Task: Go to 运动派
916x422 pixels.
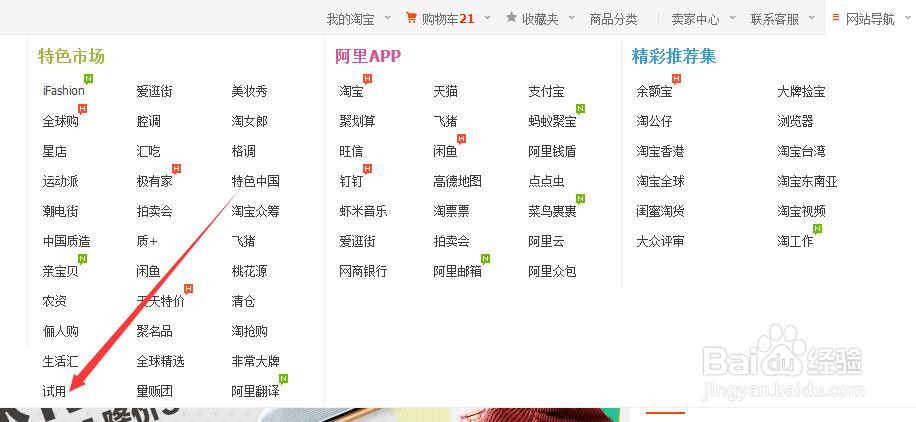Action: [61, 181]
